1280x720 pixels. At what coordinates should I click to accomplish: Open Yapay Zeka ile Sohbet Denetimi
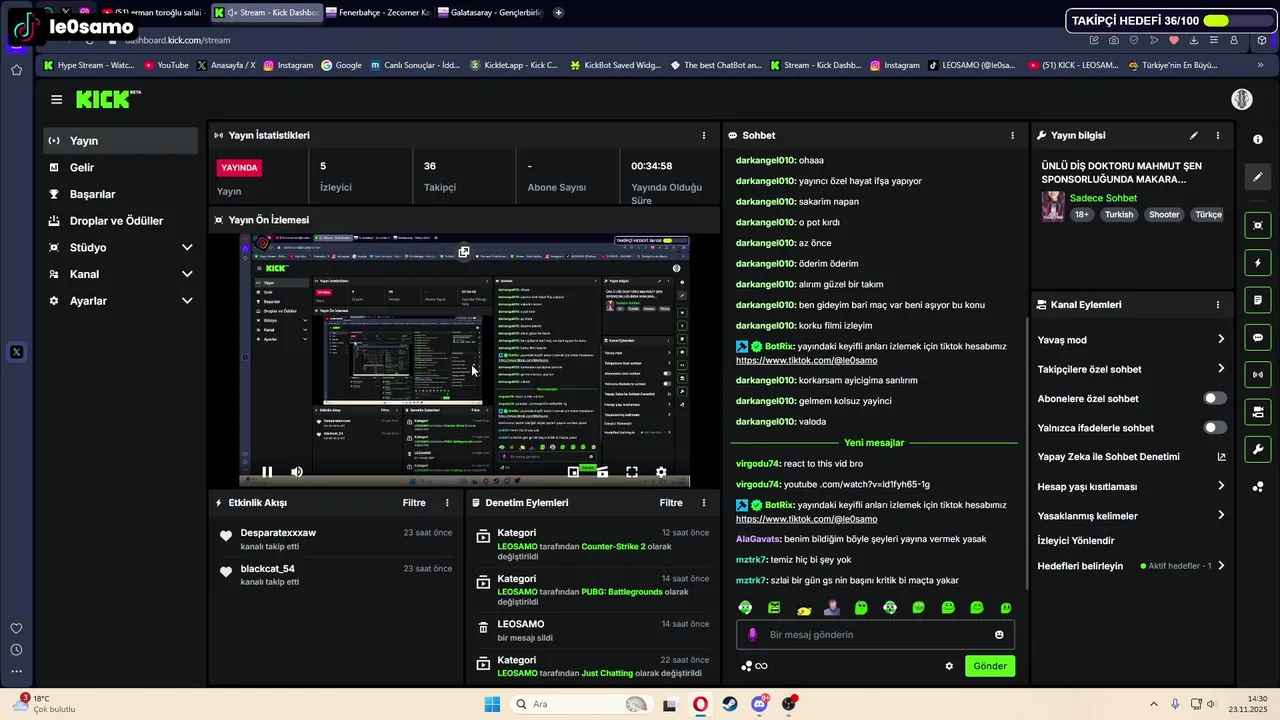pos(1131,457)
